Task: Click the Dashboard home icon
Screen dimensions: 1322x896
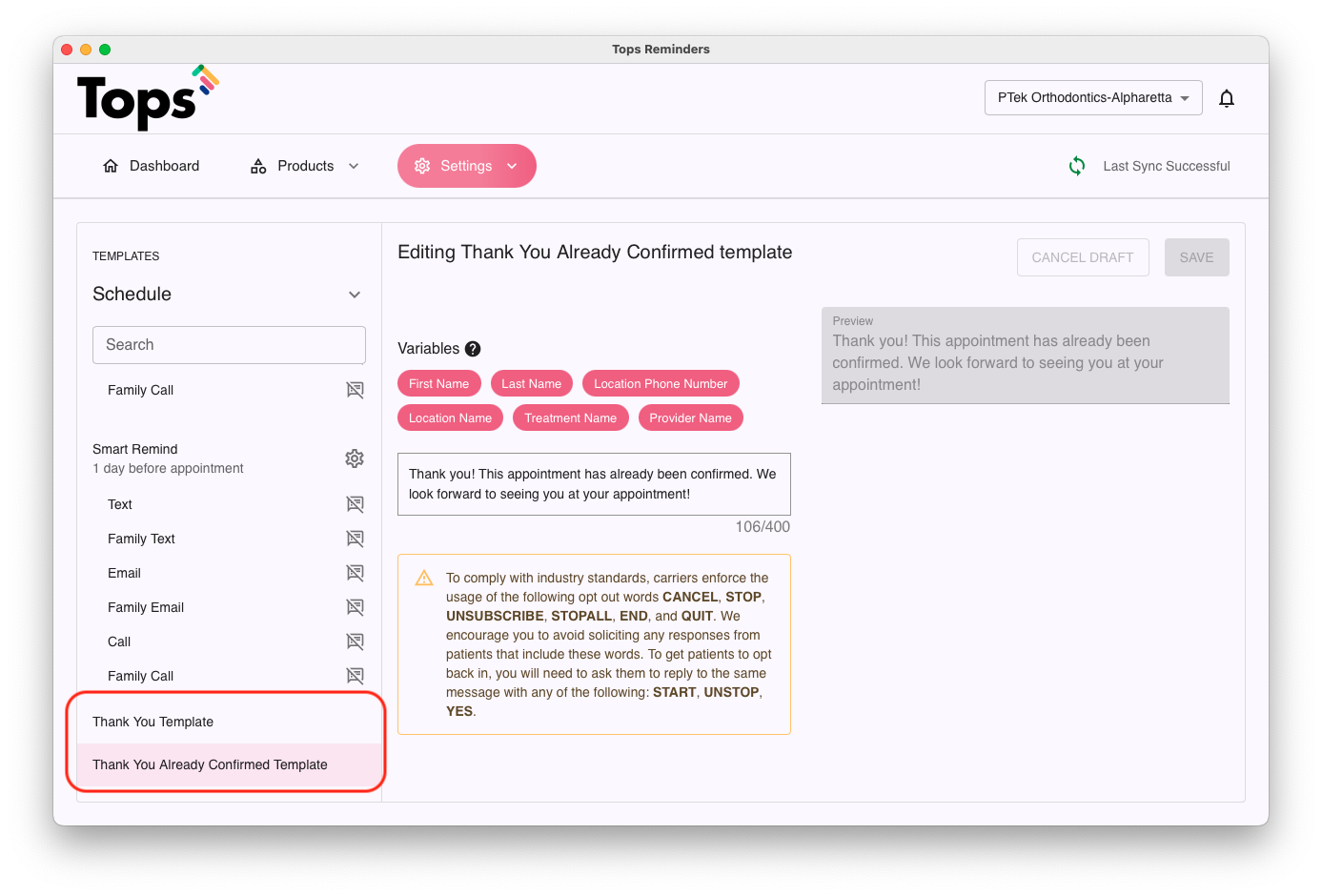Action: (x=111, y=166)
